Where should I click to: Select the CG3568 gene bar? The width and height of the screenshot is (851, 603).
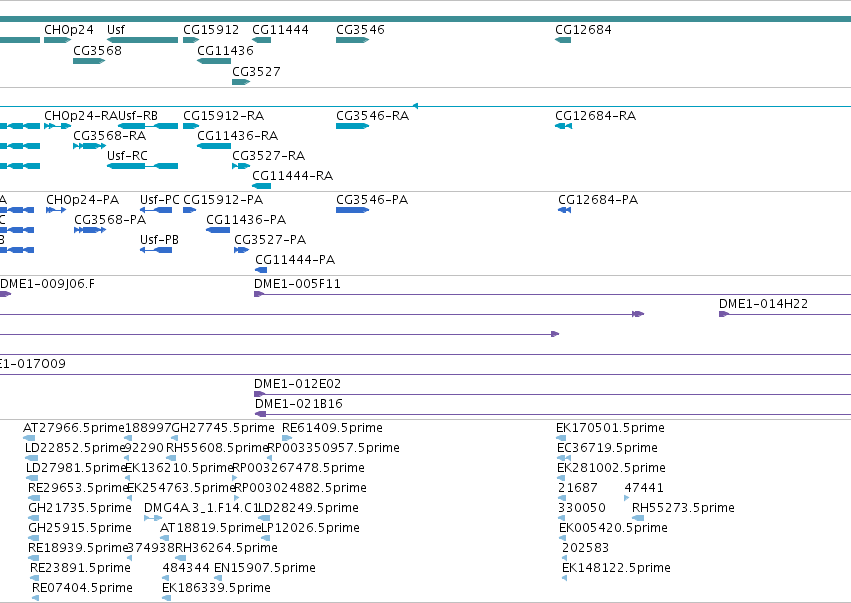pos(89,61)
